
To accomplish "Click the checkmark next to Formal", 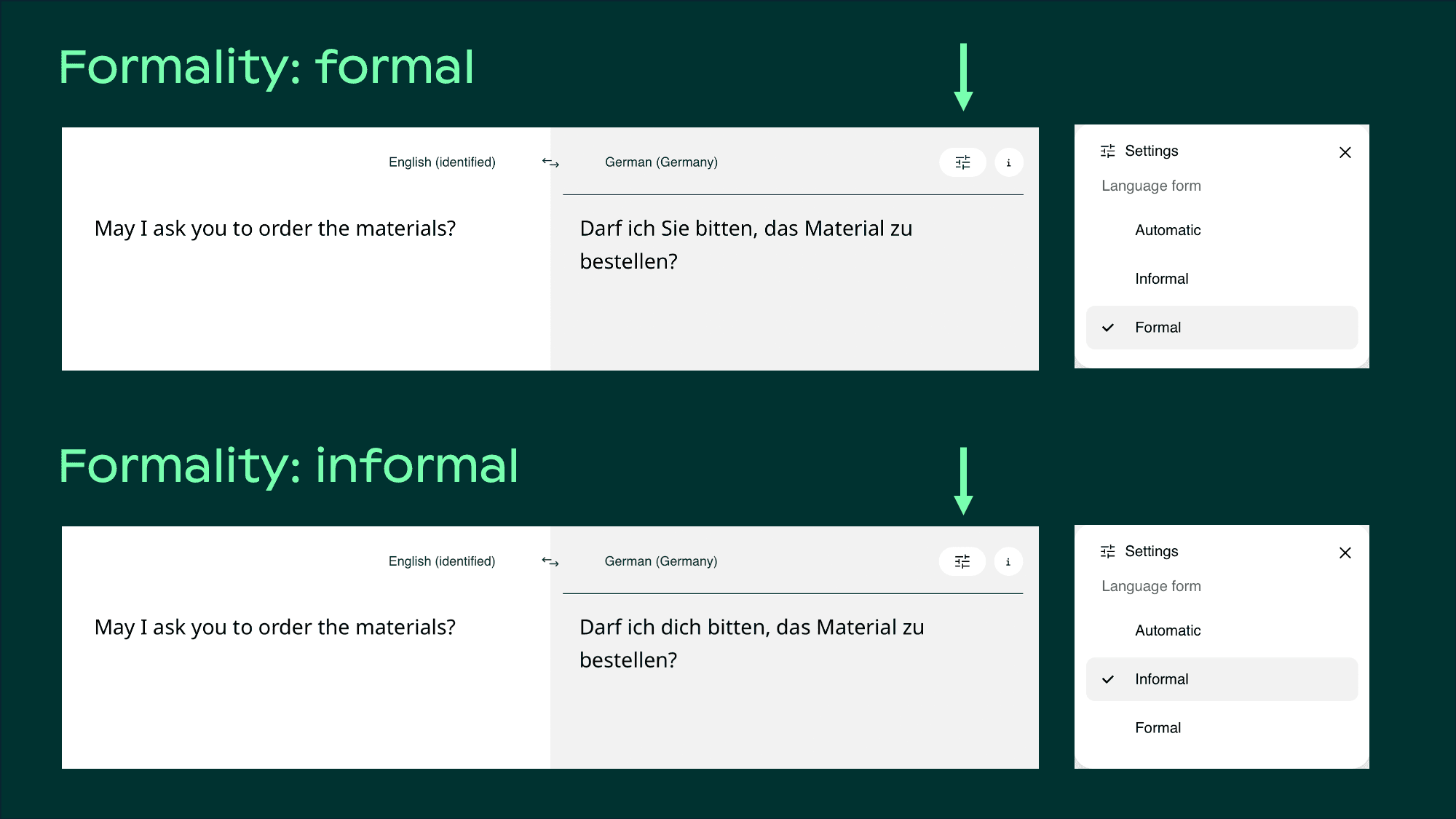I will click(x=1107, y=327).
